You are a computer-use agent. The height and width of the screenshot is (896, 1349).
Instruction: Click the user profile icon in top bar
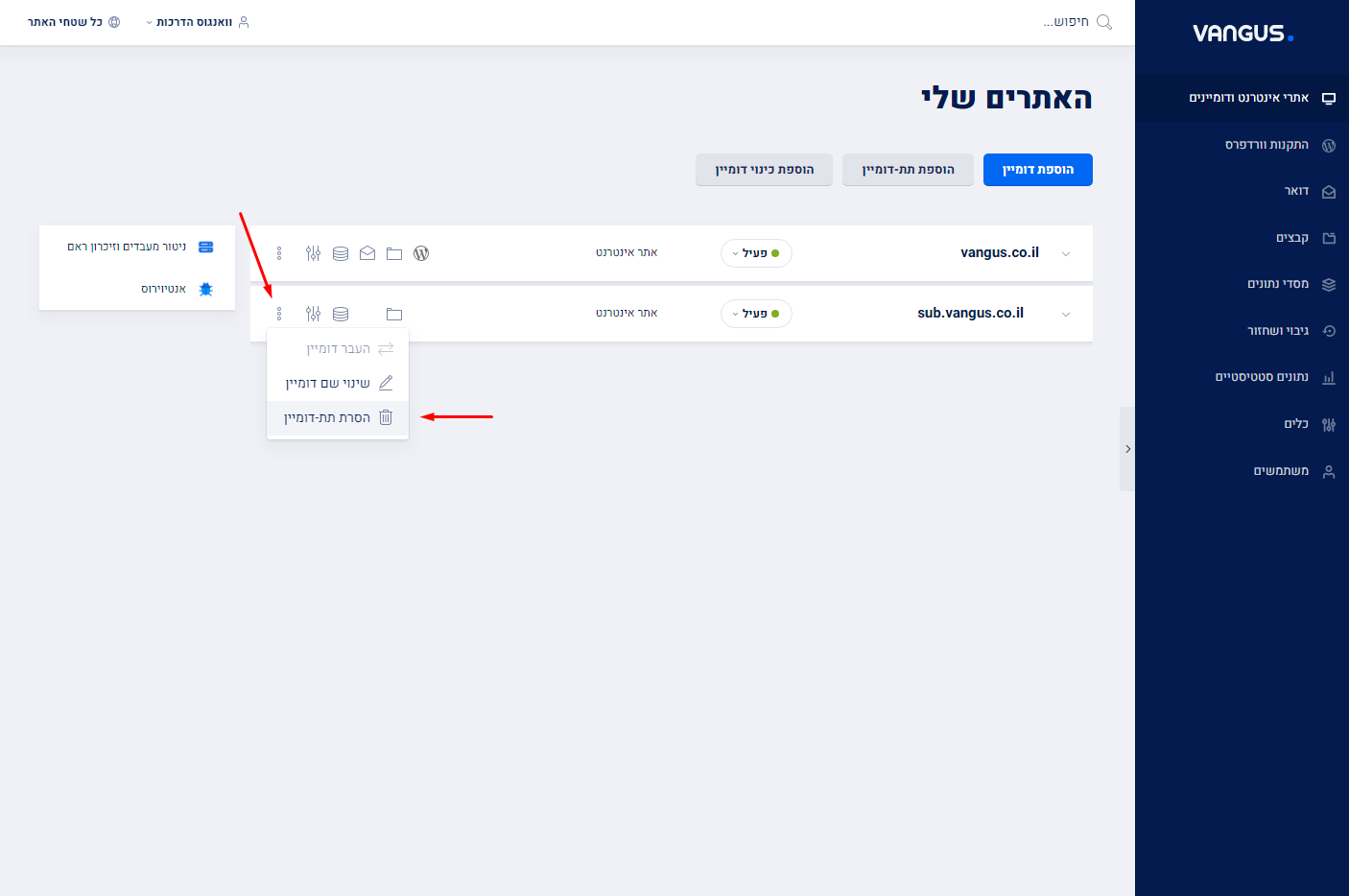point(244,22)
